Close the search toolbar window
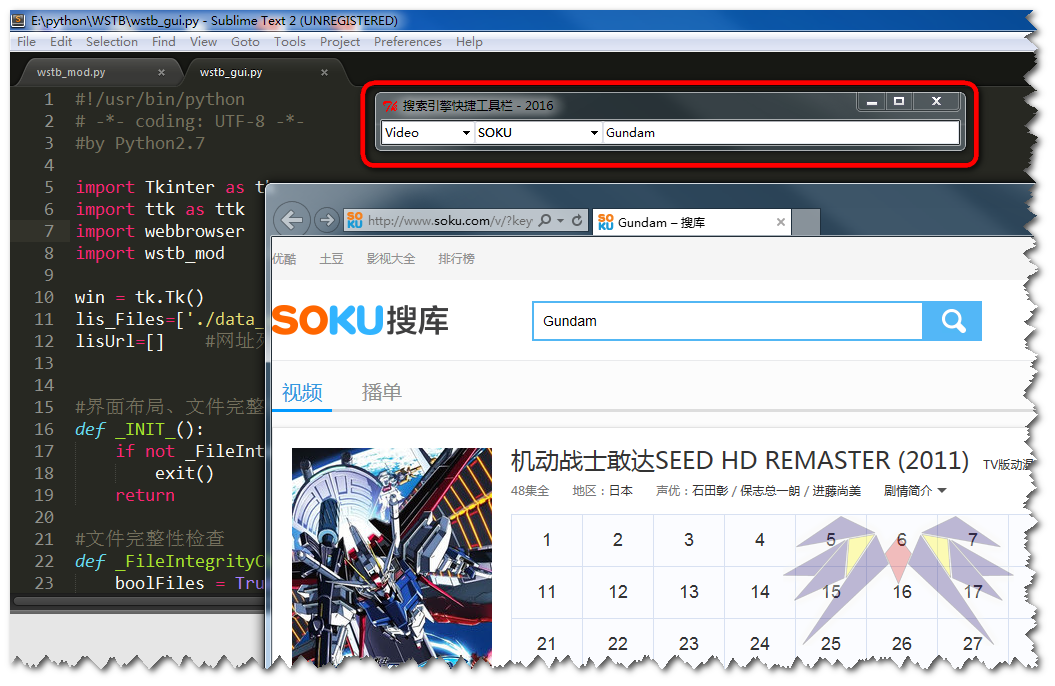 click(x=937, y=102)
